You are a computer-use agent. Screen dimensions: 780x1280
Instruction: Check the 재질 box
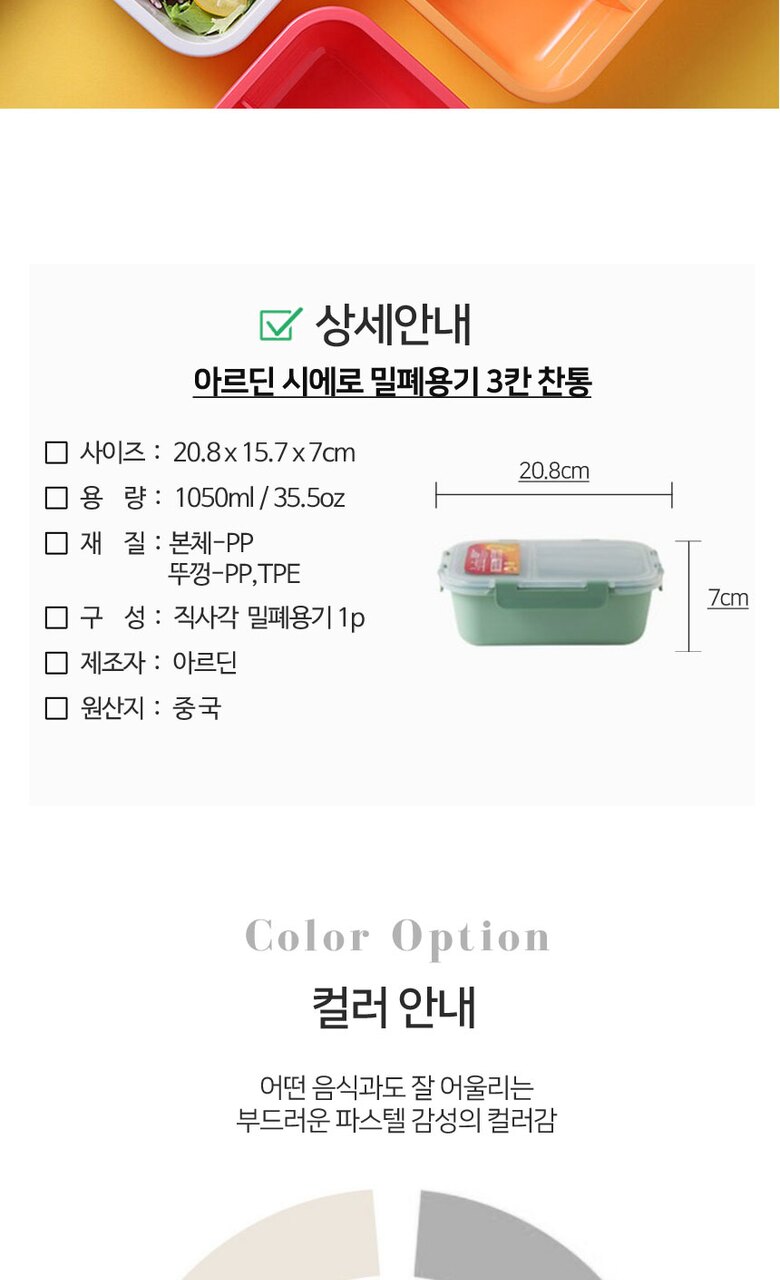[56, 543]
